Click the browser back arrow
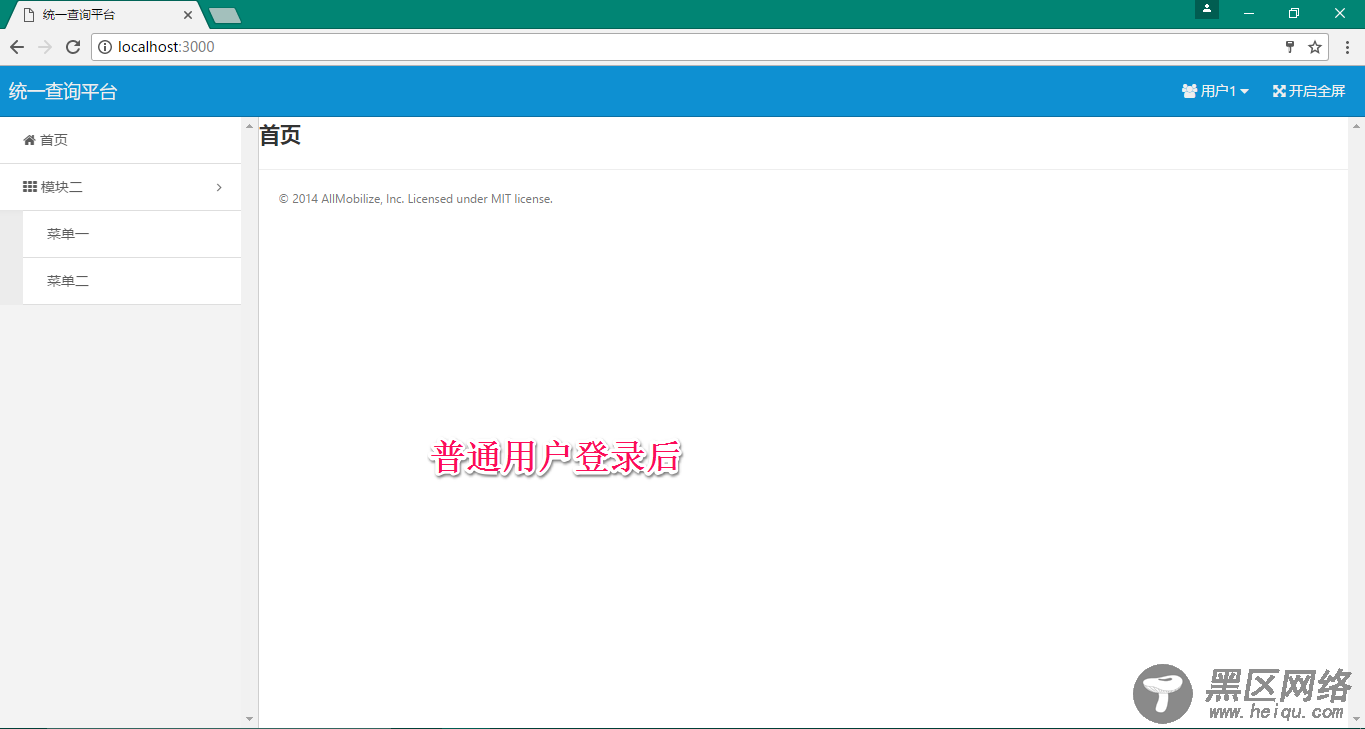1365x729 pixels. point(17,47)
